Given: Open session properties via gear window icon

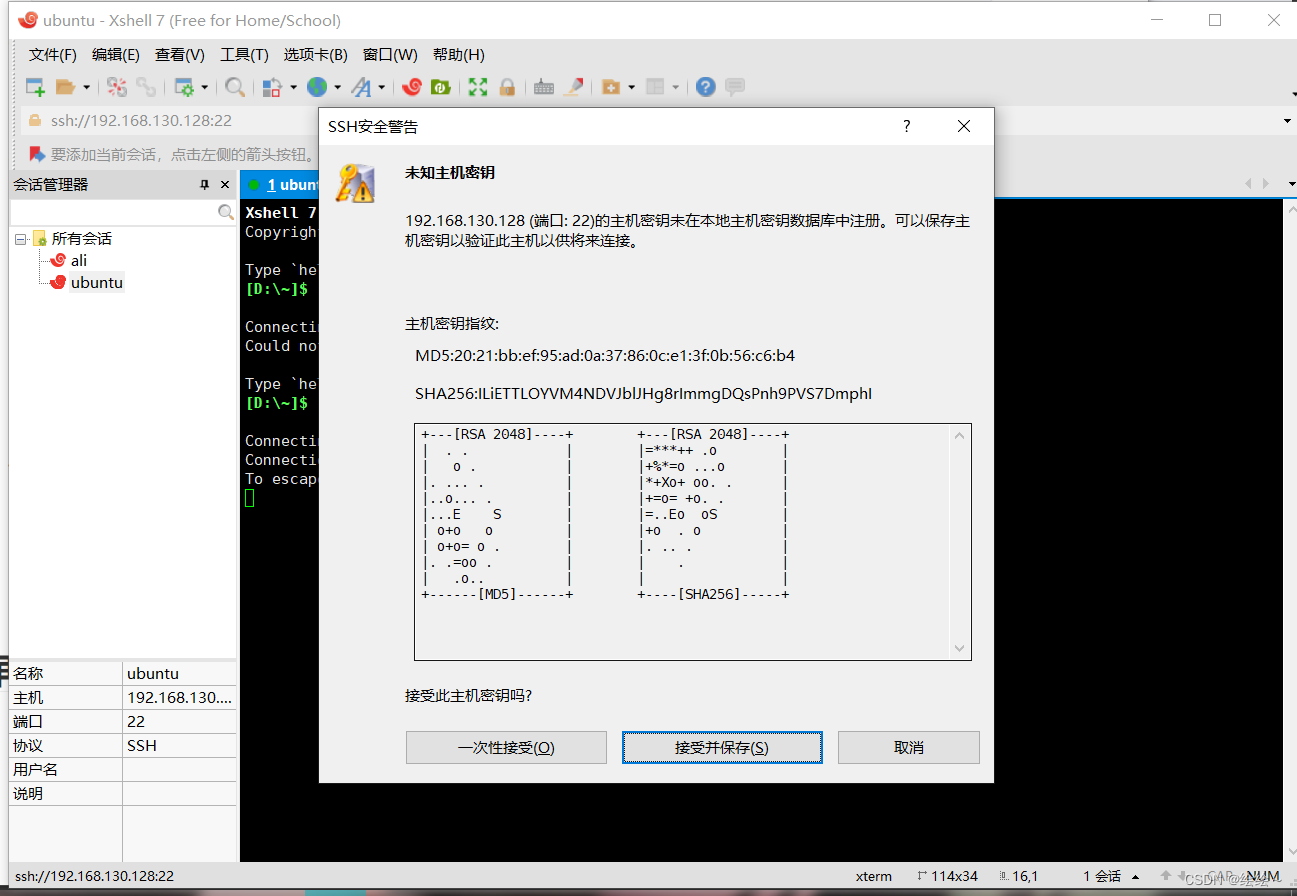Looking at the screenshot, I should [x=184, y=87].
